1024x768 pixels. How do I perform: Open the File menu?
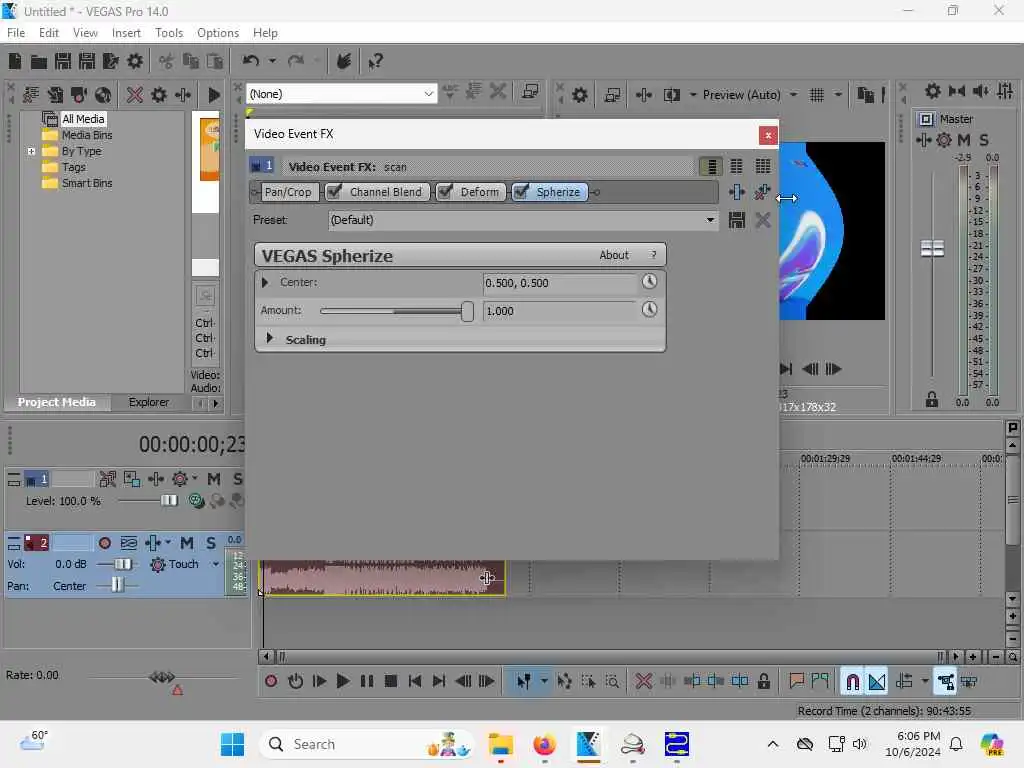click(16, 33)
